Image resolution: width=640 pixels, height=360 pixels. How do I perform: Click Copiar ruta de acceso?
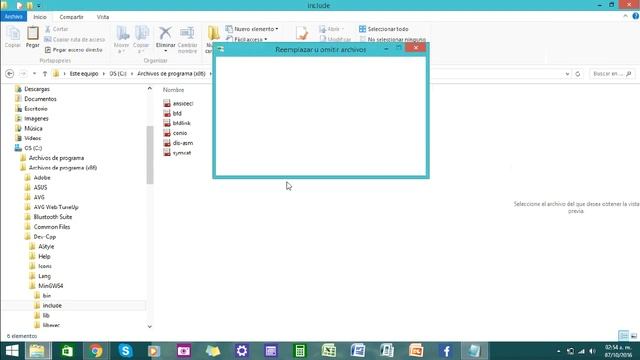pos(75,40)
